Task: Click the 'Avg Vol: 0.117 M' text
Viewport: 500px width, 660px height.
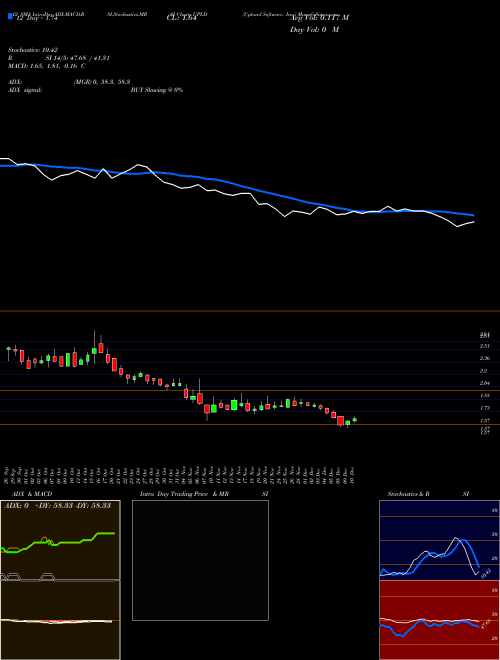Action: [319, 18]
